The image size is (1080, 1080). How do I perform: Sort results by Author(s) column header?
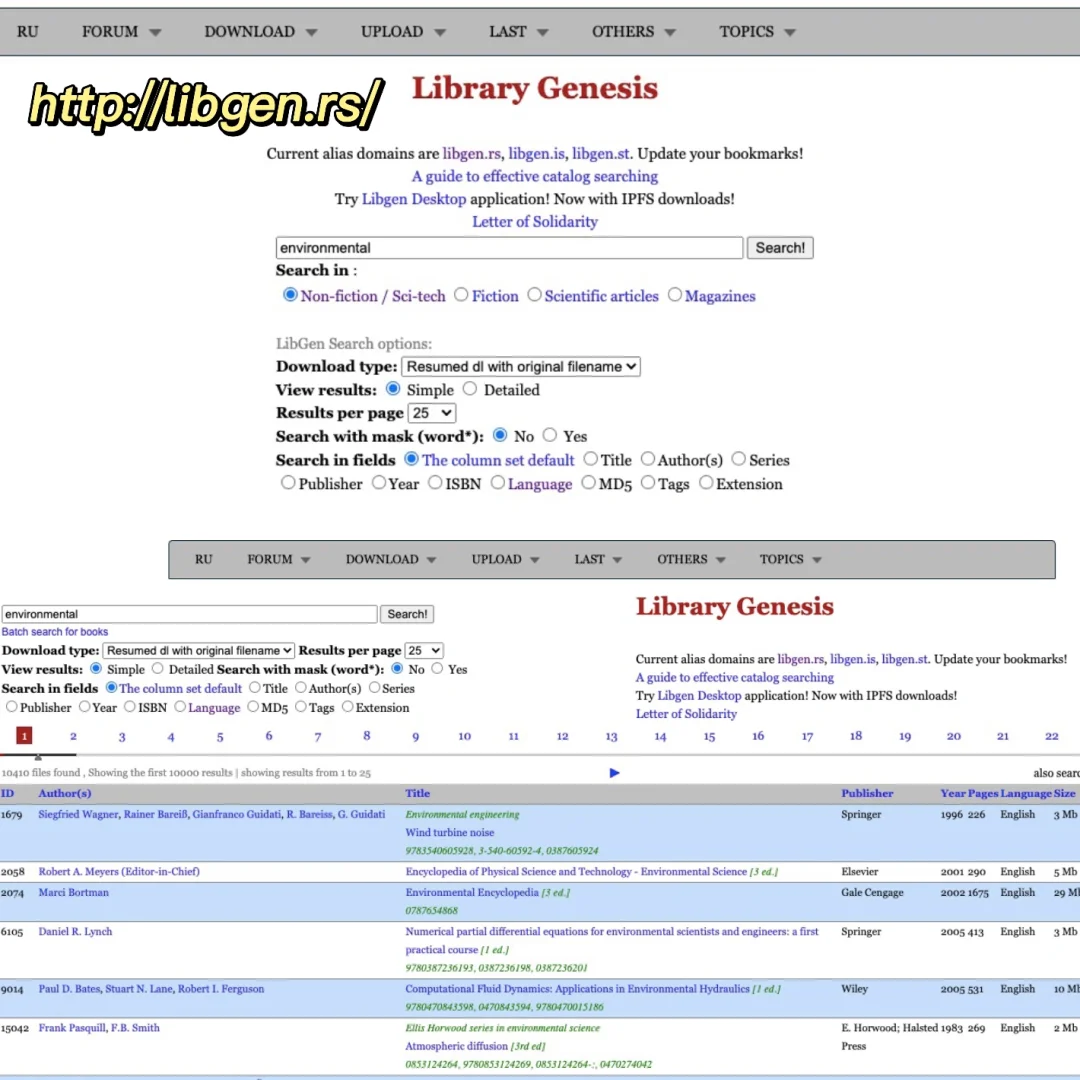pyautogui.click(x=65, y=793)
